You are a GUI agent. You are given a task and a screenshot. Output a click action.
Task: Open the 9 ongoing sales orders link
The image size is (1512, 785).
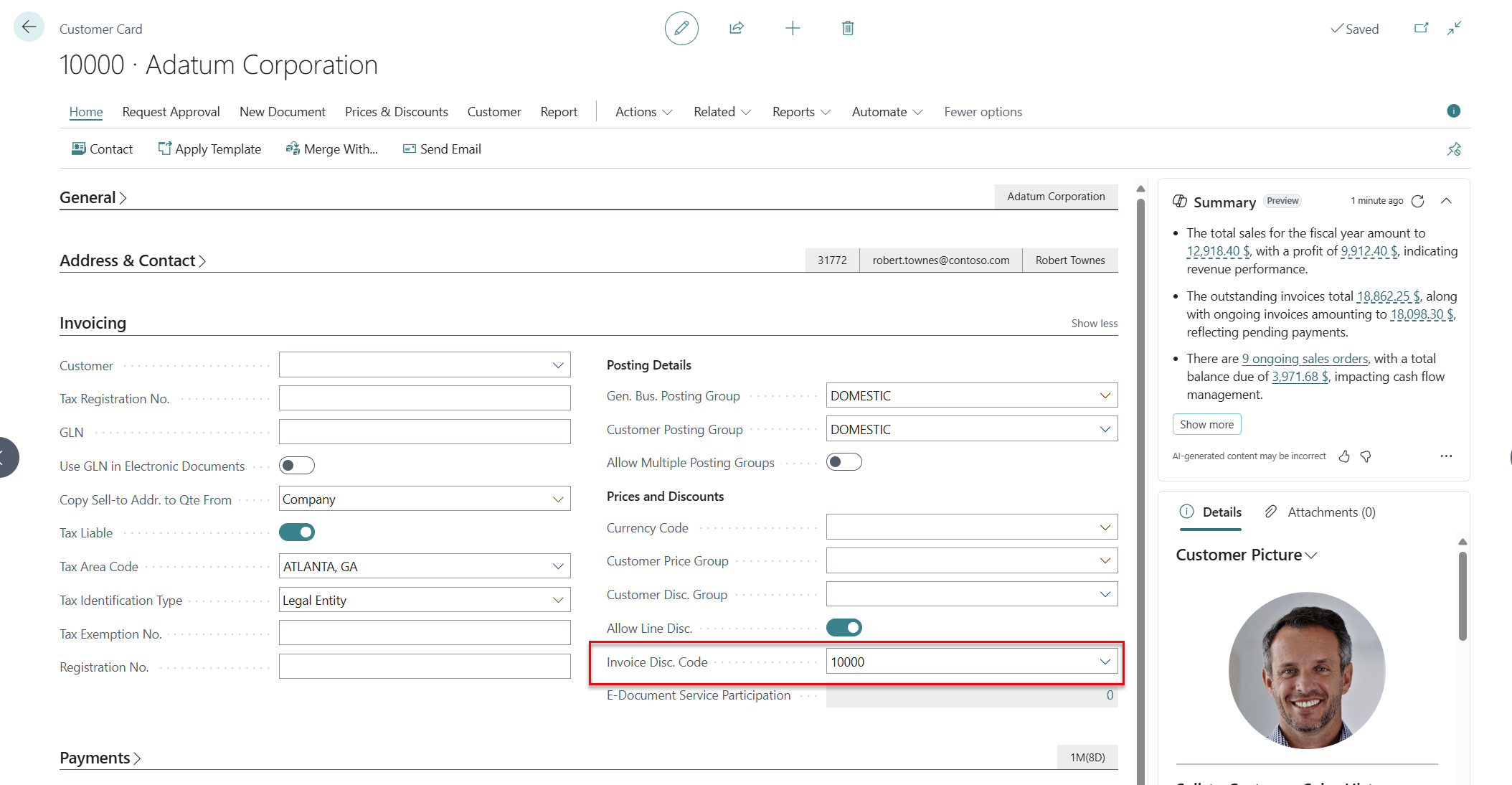(x=1305, y=359)
